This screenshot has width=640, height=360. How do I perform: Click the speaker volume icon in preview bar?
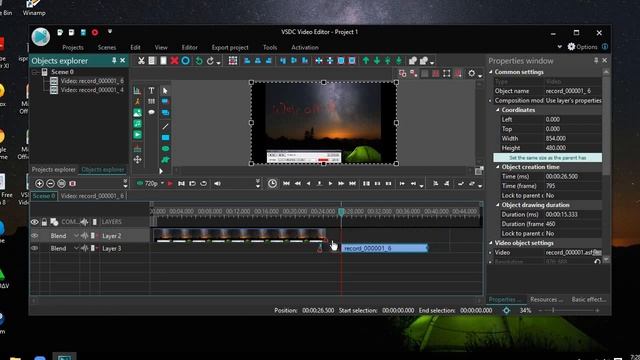tap(218, 184)
